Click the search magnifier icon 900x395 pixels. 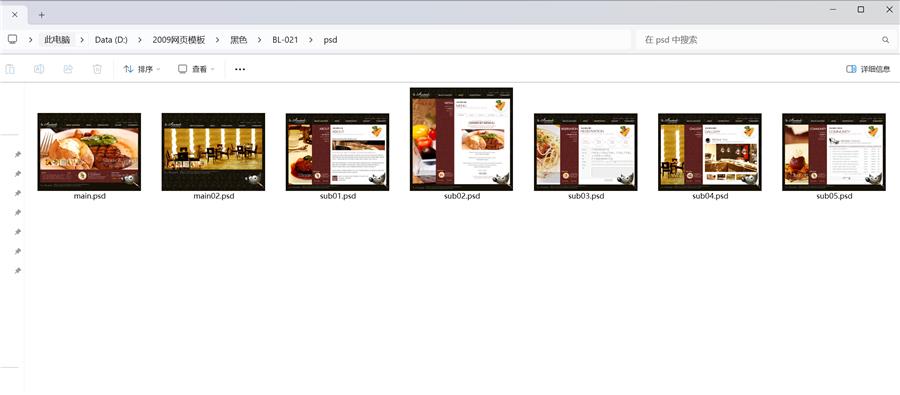click(886, 40)
